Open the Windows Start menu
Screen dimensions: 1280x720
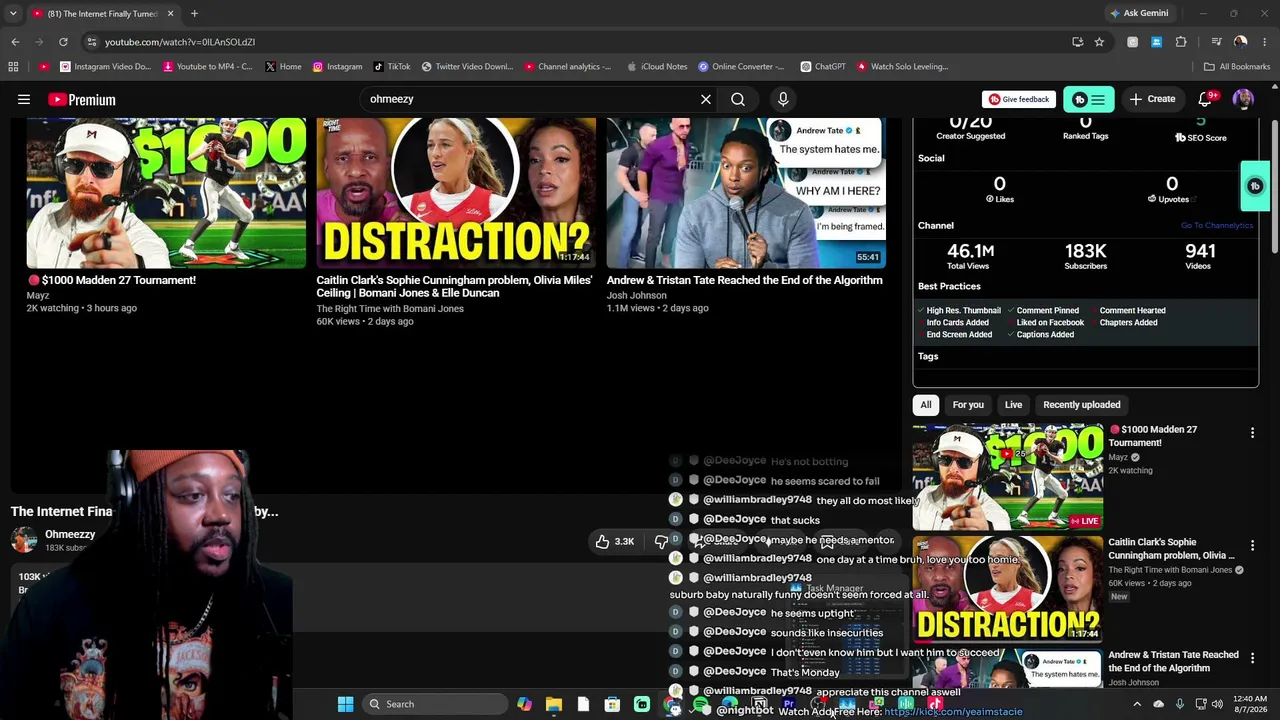pos(345,704)
